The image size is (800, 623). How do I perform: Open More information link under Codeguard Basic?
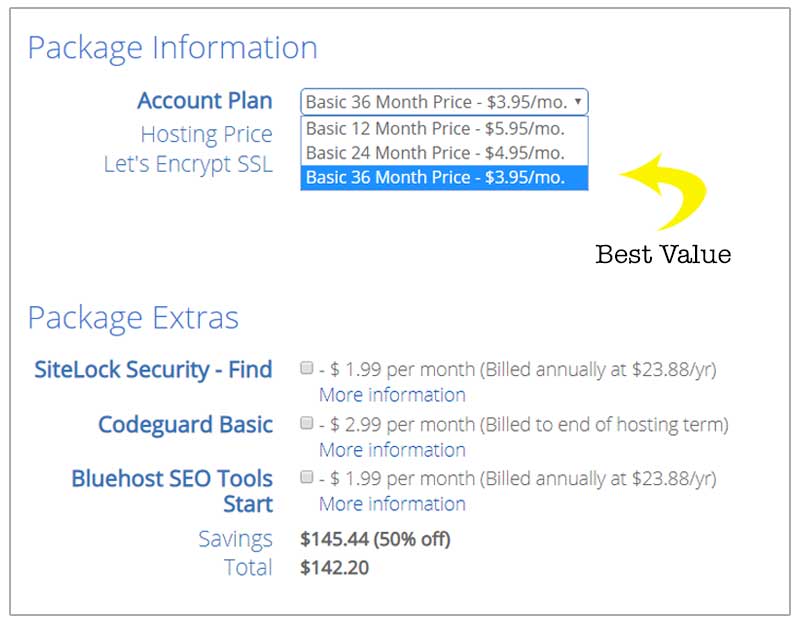click(392, 450)
